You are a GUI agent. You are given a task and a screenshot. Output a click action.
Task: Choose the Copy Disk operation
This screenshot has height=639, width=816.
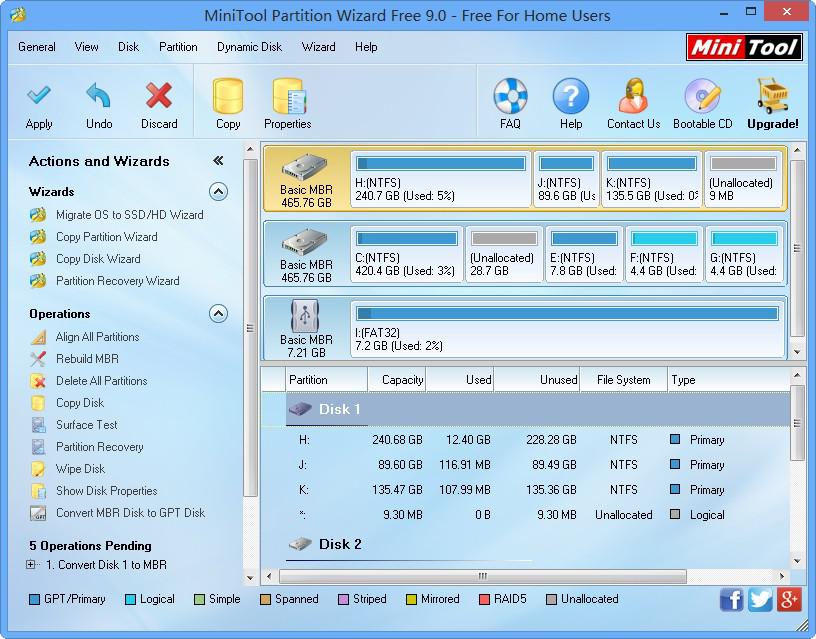80,403
